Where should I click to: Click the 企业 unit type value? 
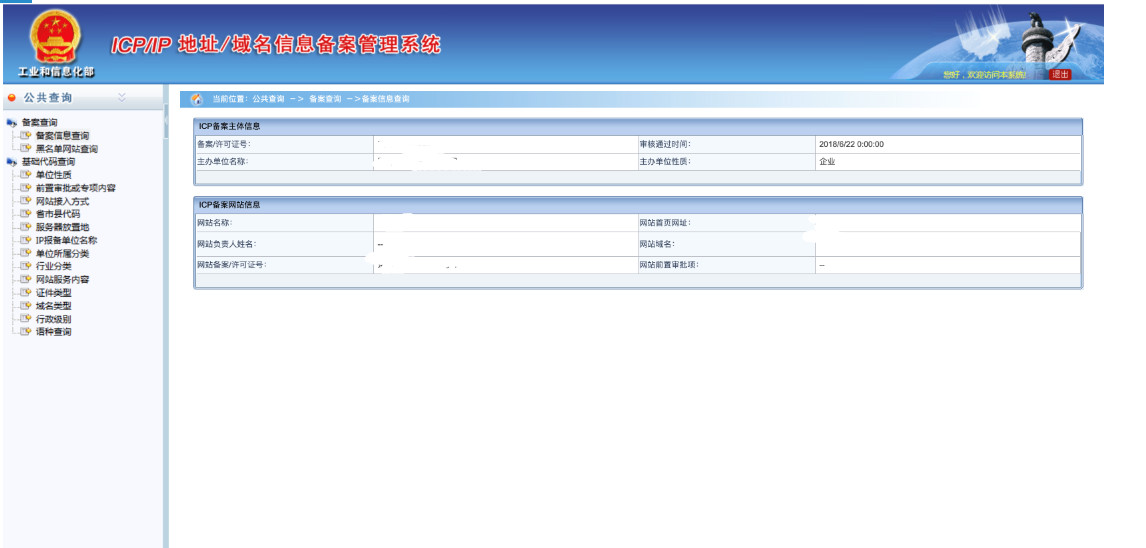pos(827,162)
